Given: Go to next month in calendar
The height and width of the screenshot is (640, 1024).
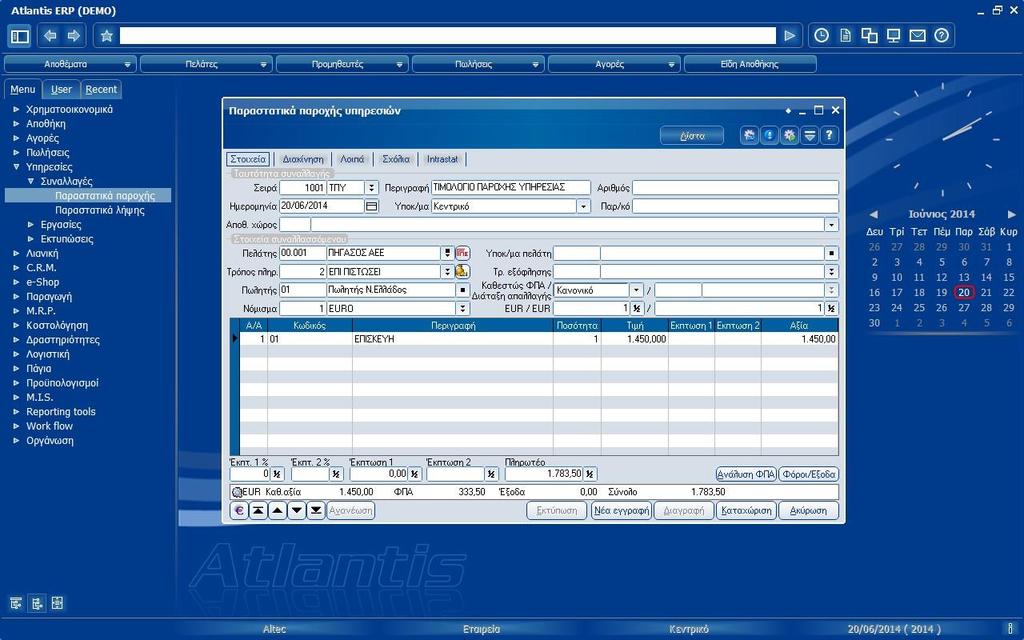Looking at the screenshot, I should point(1012,214).
